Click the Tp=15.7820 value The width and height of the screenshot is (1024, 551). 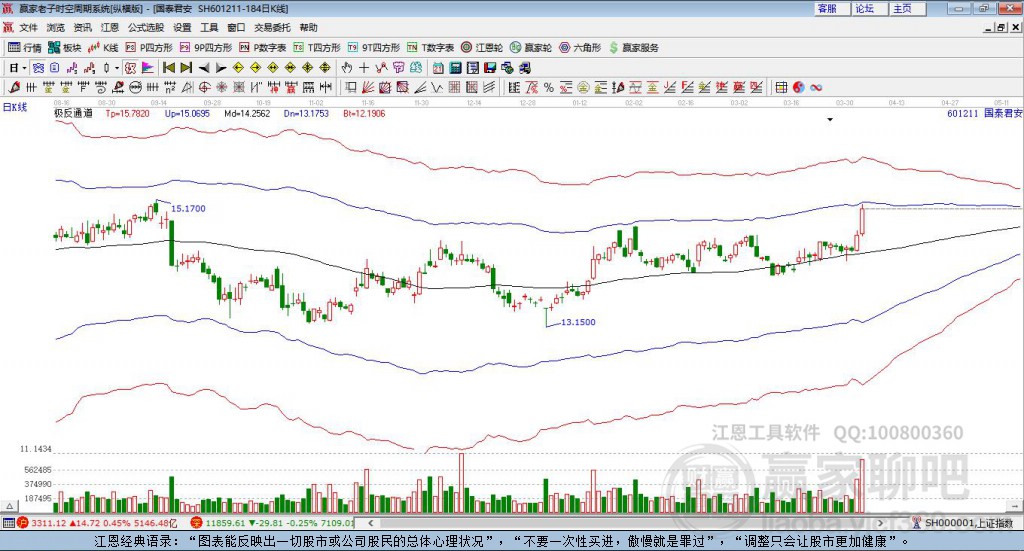127,113
